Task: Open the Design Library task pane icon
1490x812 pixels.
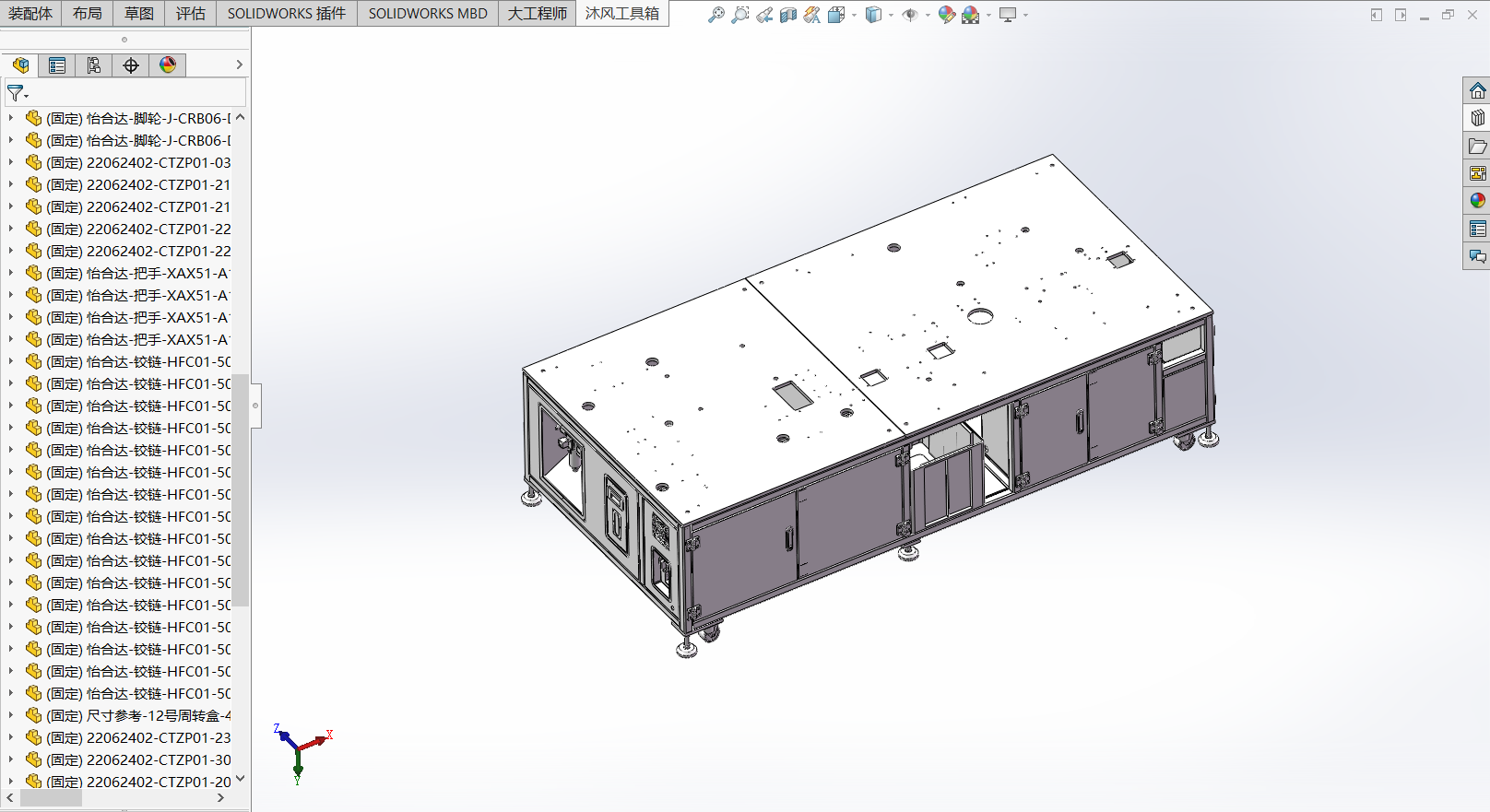Action: (1477, 118)
